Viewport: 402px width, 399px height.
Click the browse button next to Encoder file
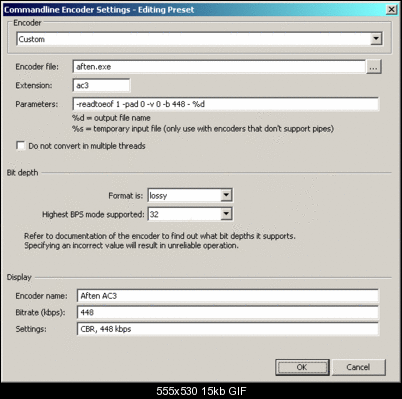coord(374,67)
